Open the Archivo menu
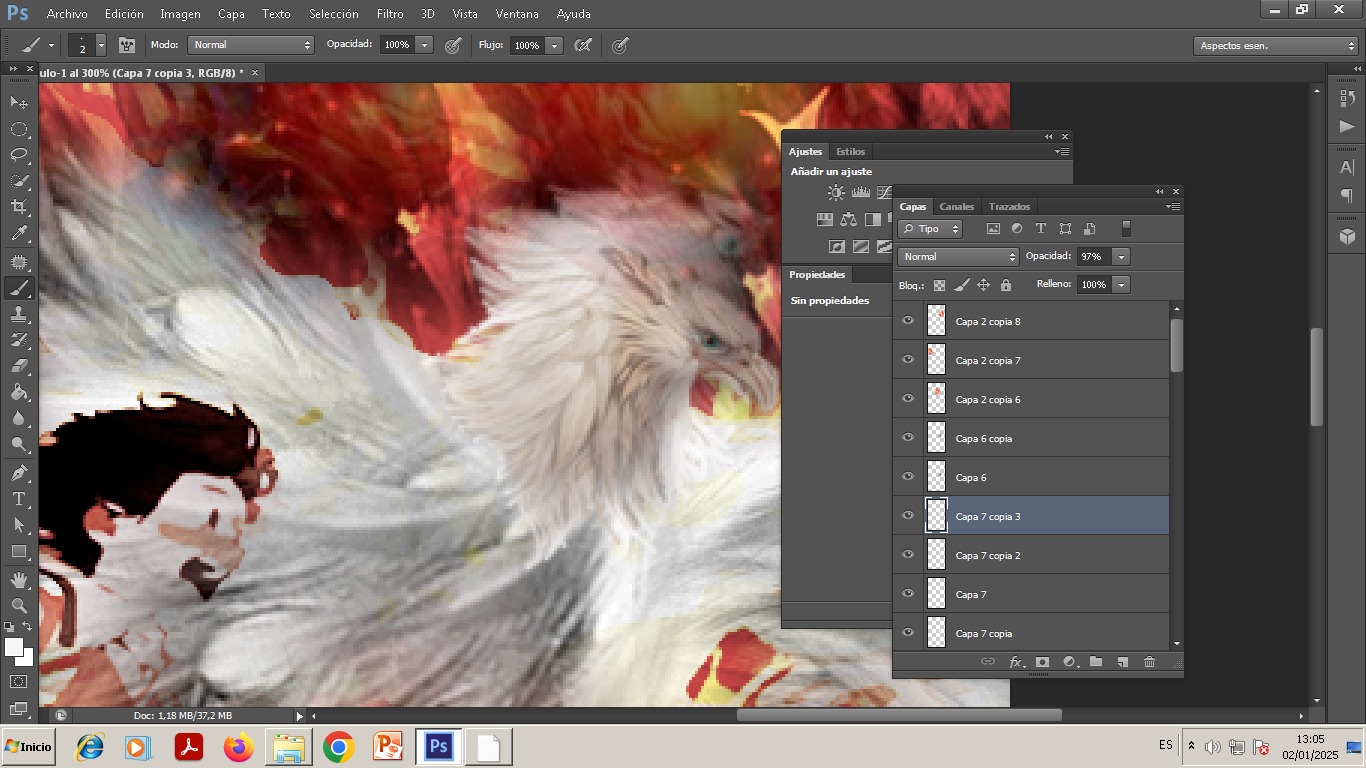The image size is (1366, 768). 67,14
